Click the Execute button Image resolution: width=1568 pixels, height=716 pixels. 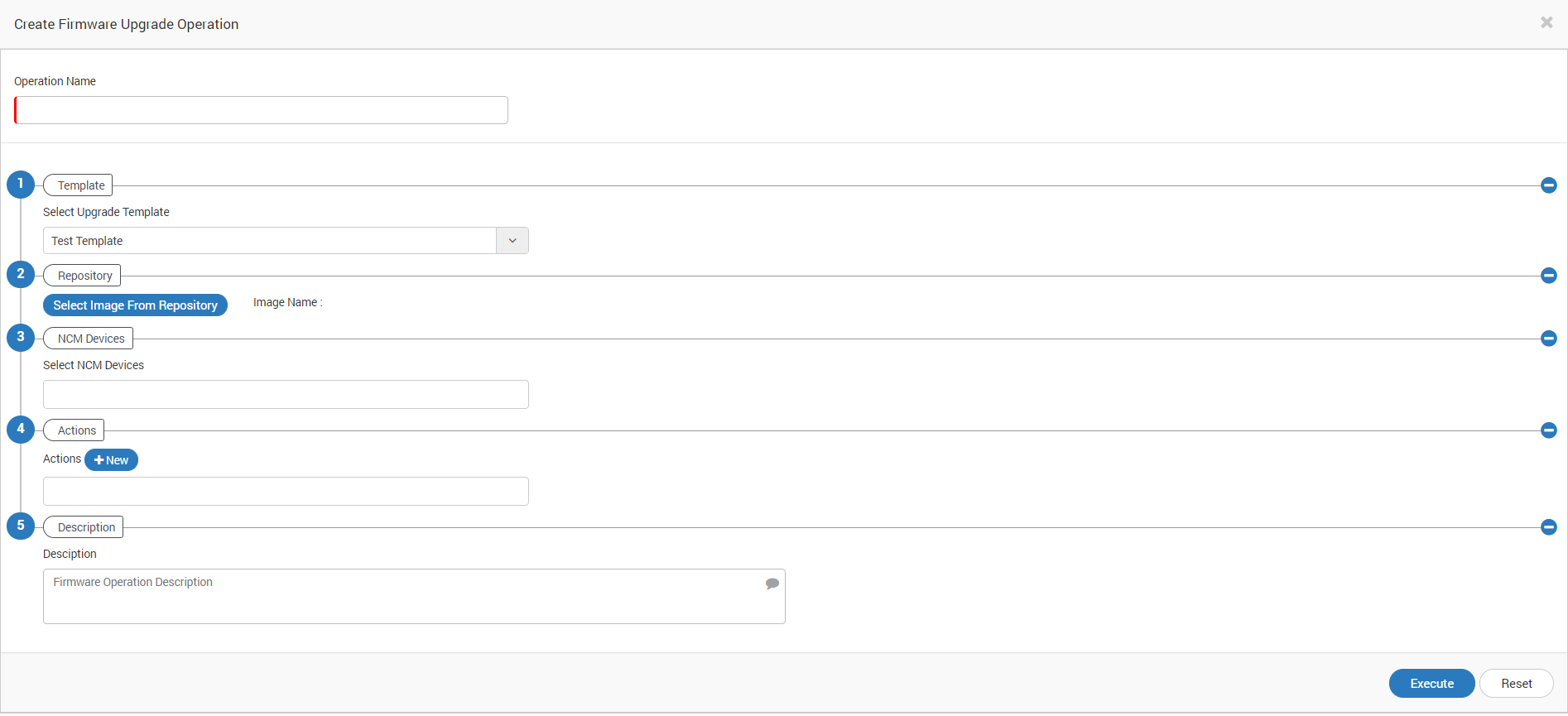click(x=1432, y=684)
